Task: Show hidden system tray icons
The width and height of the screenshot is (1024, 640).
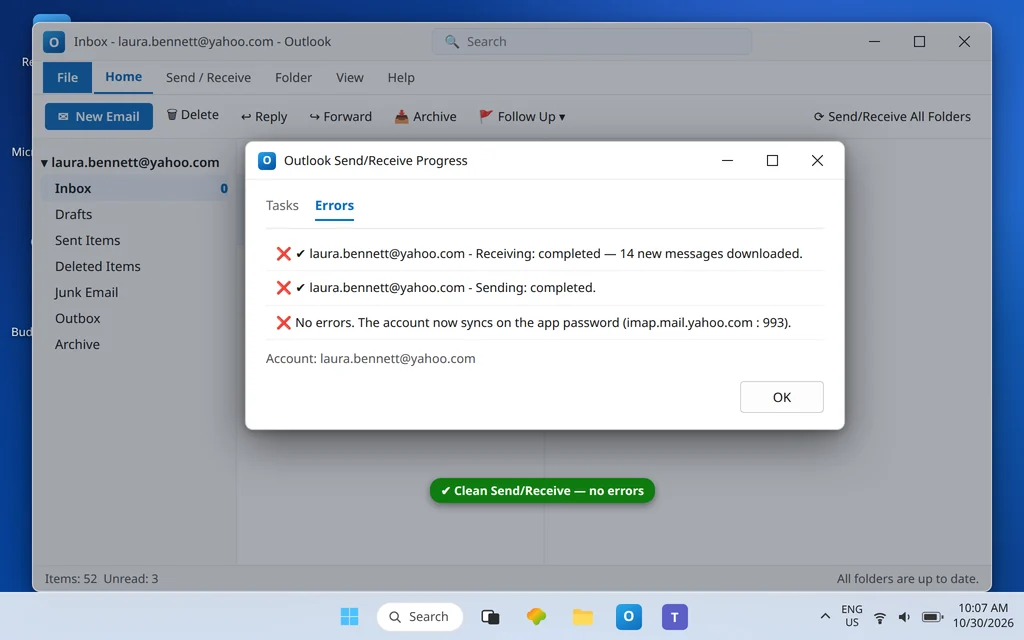Action: 825,616
